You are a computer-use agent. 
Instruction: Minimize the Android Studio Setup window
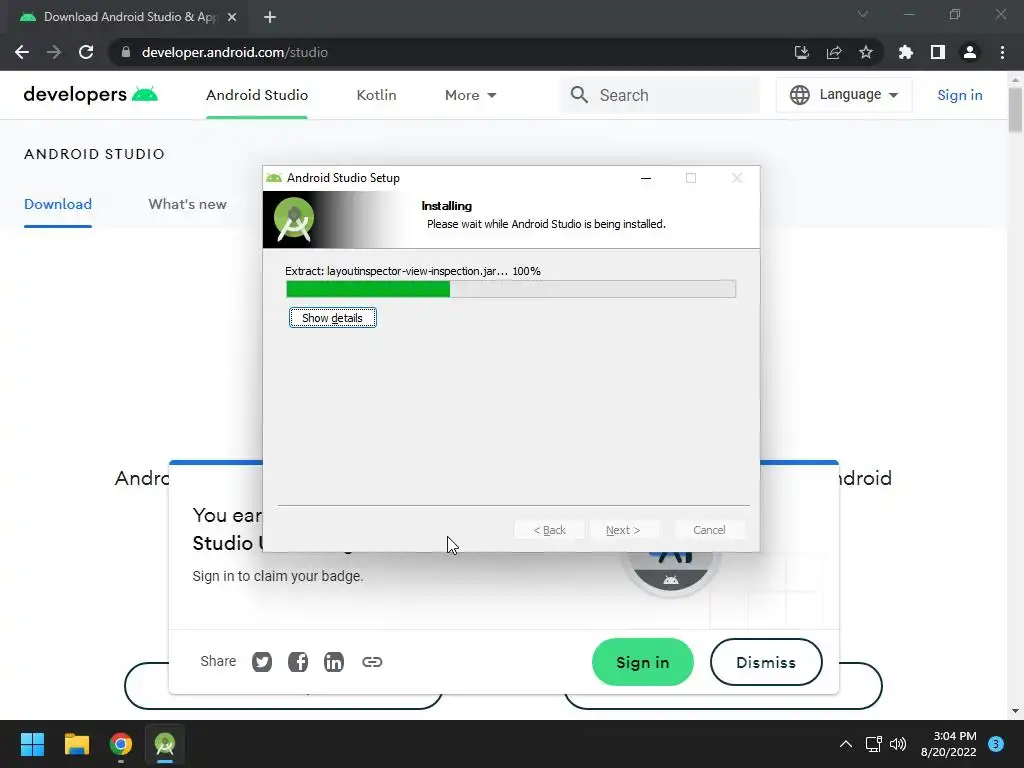pyautogui.click(x=646, y=178)
